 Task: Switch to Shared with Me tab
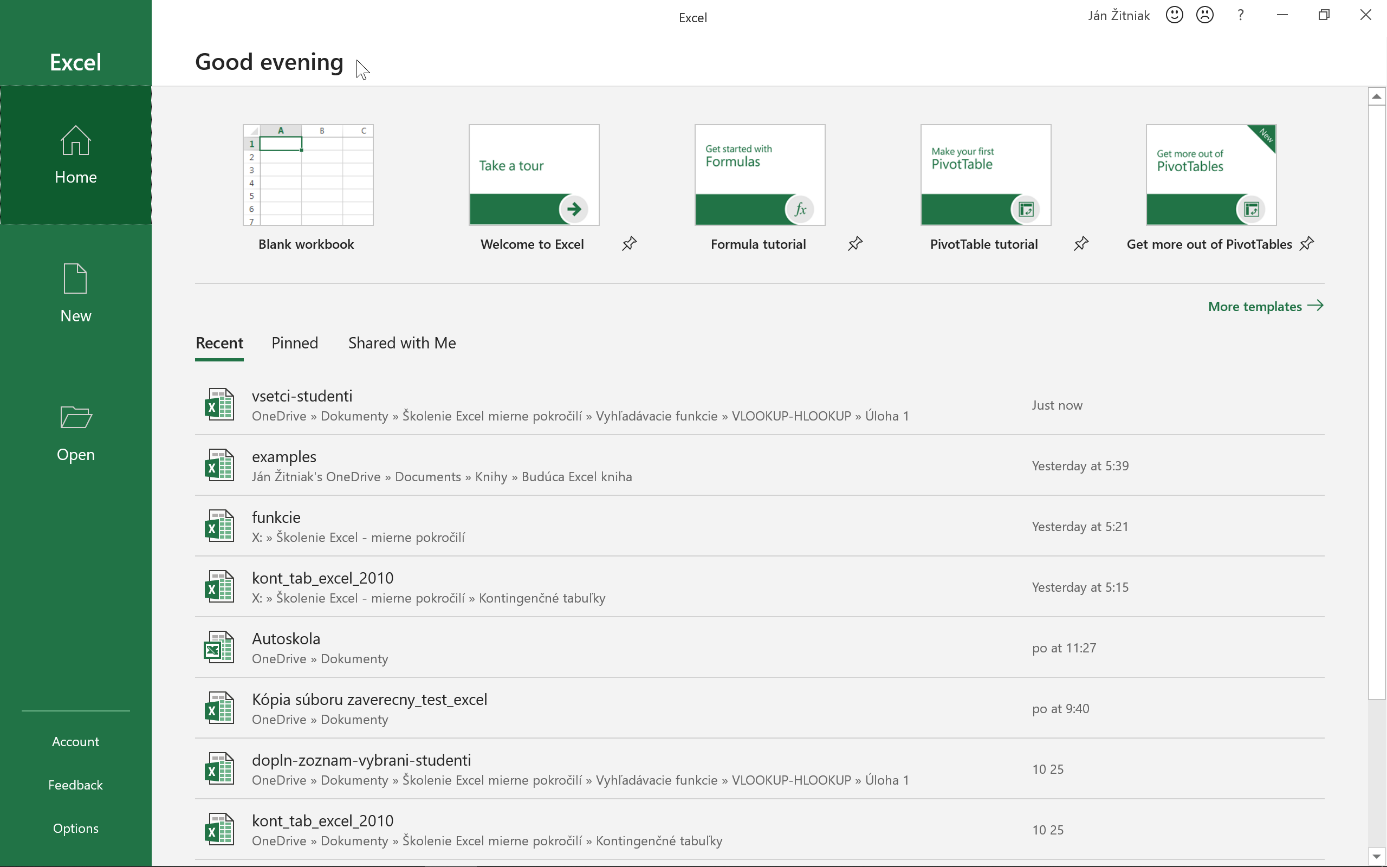coord(402,343)
